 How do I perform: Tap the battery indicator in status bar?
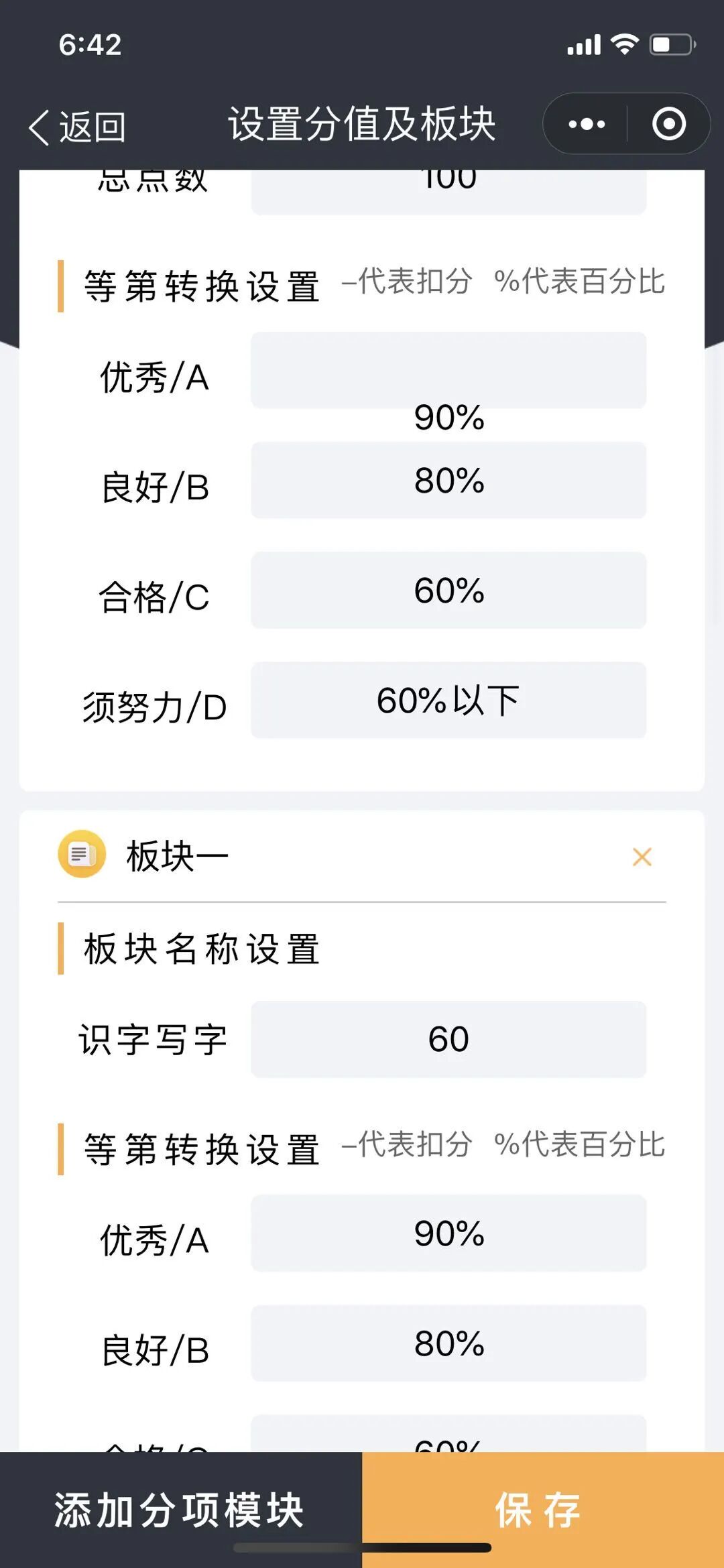[672, 44]
